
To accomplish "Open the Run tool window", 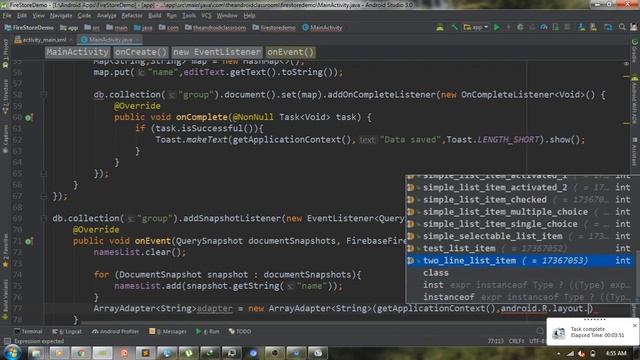I will pyautogui.click(x=207, y=331).
